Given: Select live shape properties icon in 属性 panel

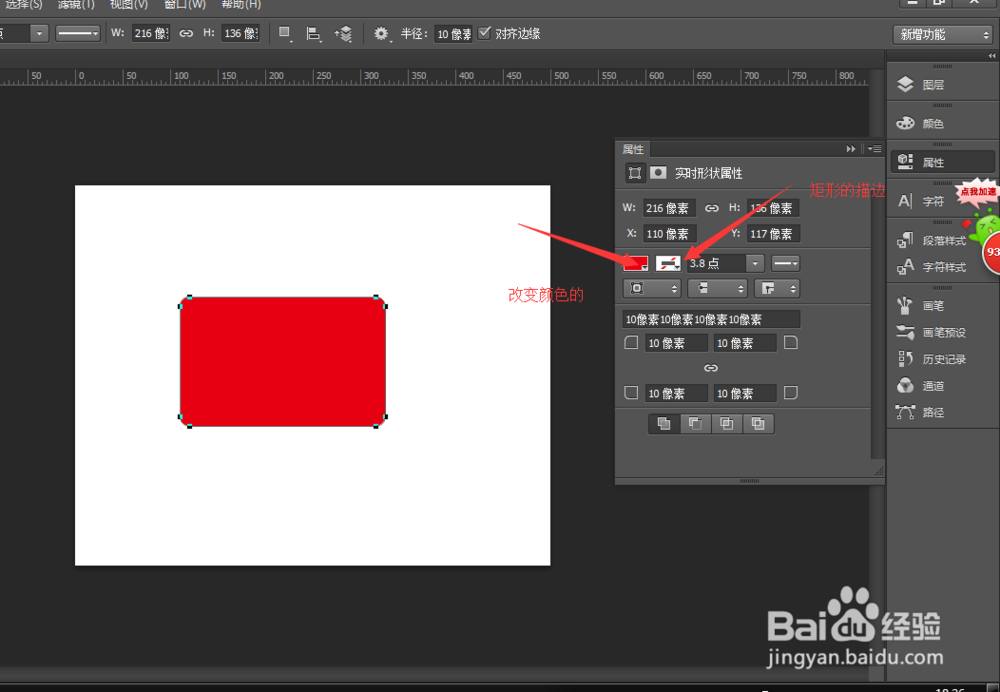Looking at the screenshot, I should click(634, 173).
